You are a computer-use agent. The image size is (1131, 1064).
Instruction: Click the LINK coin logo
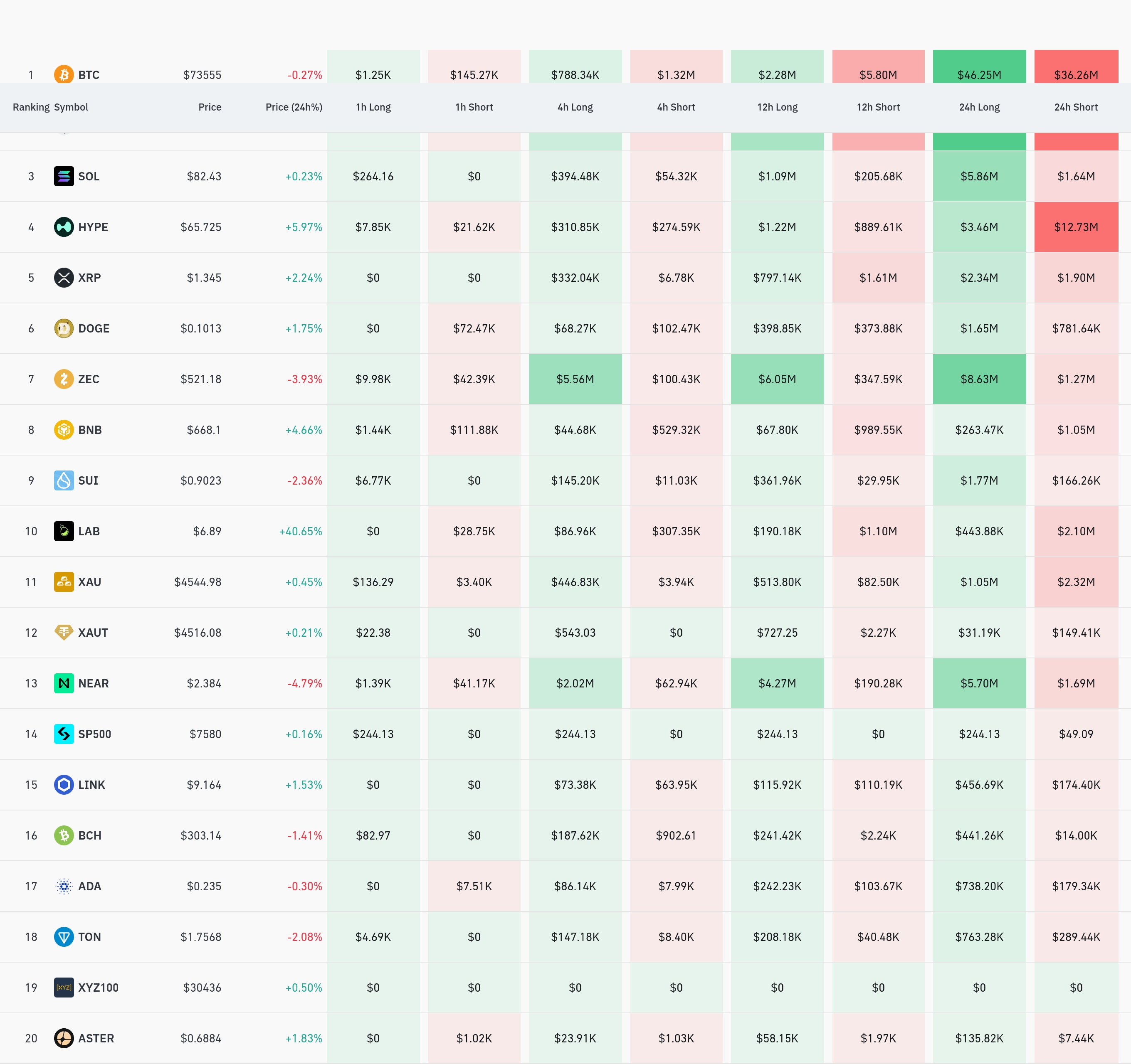[64, 785]
